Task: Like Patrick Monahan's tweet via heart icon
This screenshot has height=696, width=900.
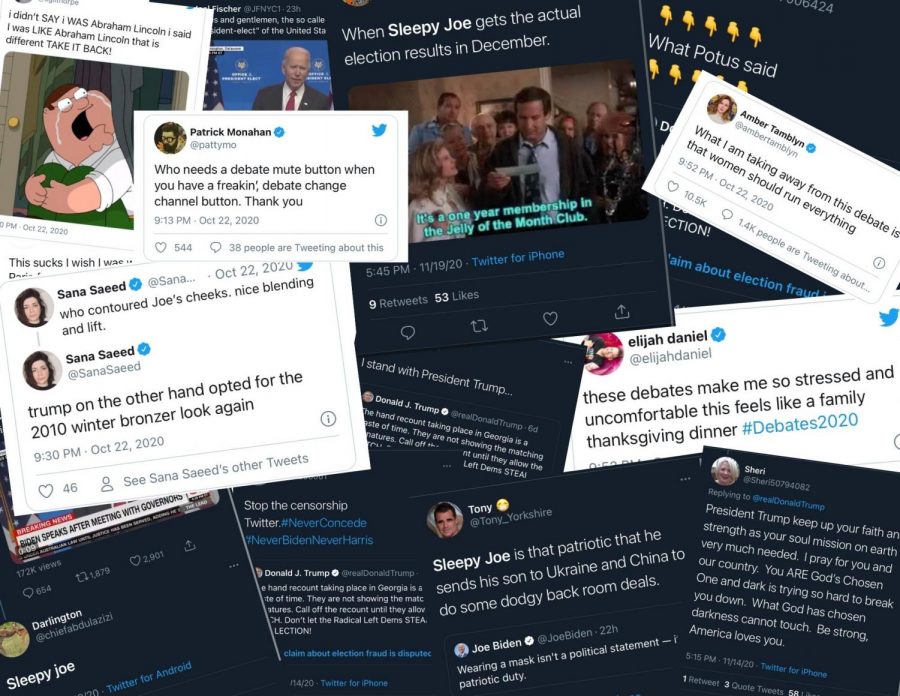Action: pyautogui.click(x=161, y=247)
